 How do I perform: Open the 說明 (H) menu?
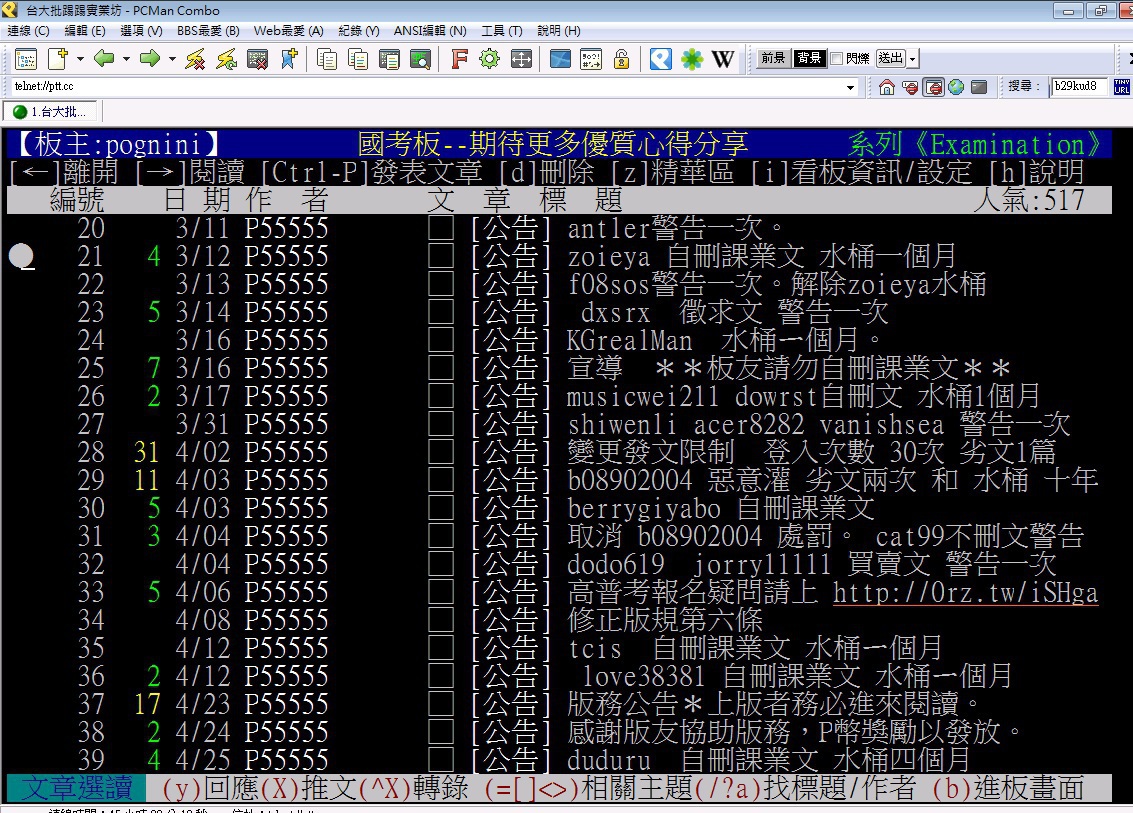(559, 30)
